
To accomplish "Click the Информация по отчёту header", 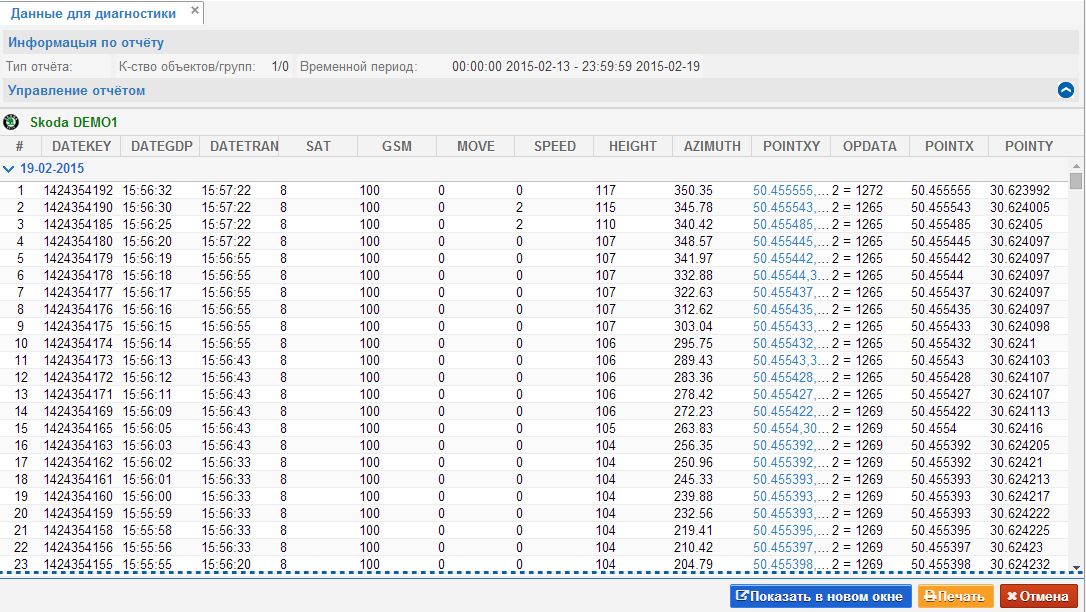I will pos(86,43).
